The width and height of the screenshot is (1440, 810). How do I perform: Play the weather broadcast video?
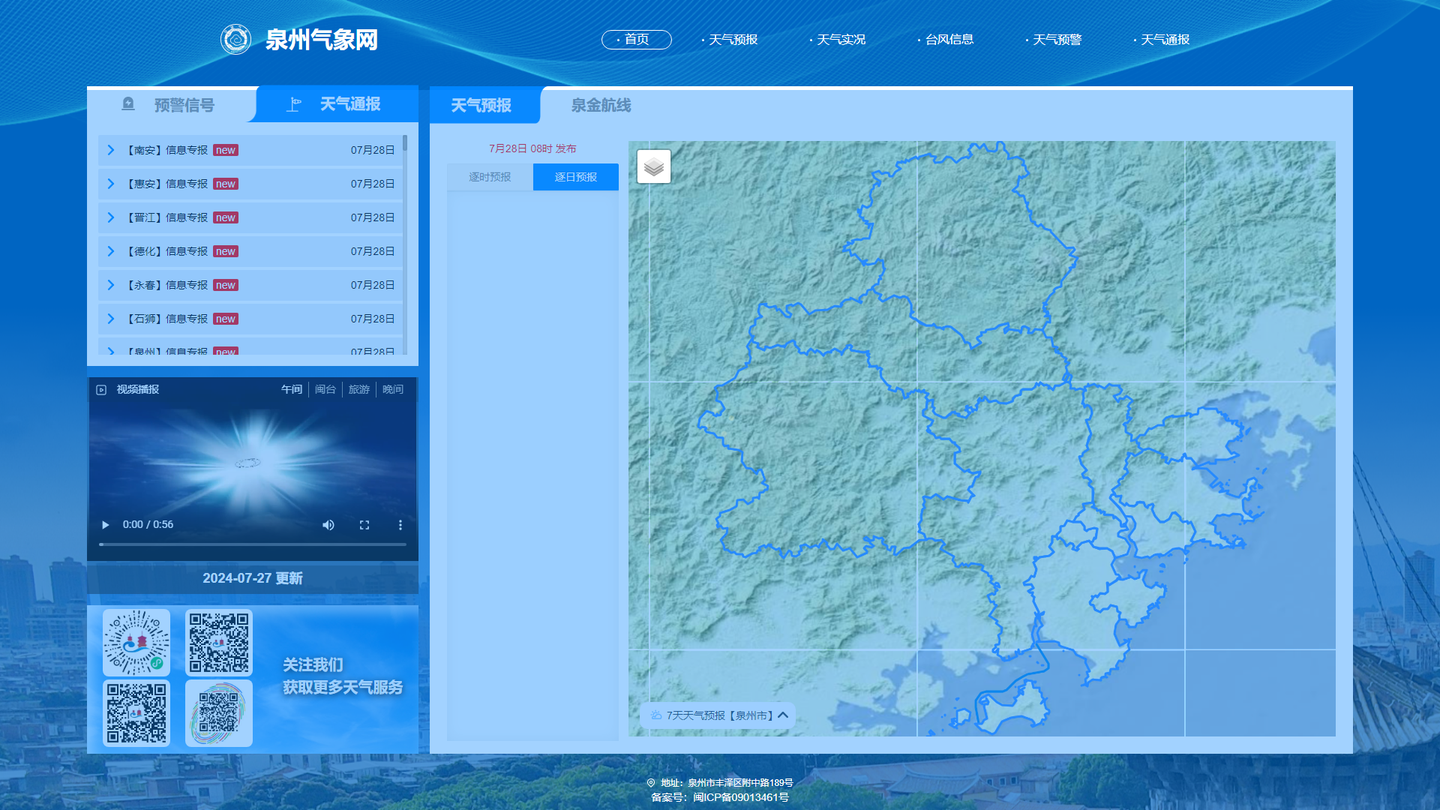pyautogui.click(x=106, y=525)
